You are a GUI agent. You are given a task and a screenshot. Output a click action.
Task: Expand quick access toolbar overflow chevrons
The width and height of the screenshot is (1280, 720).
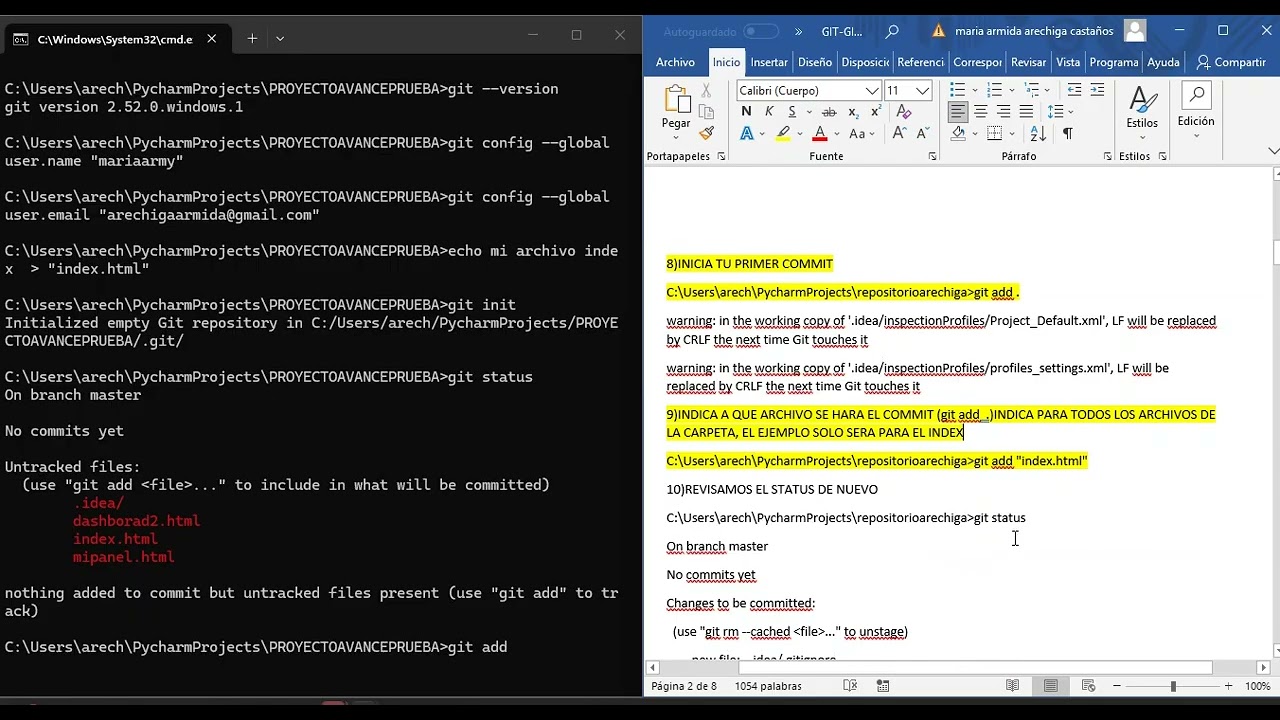pyautogui.click(x=798, y=31)
